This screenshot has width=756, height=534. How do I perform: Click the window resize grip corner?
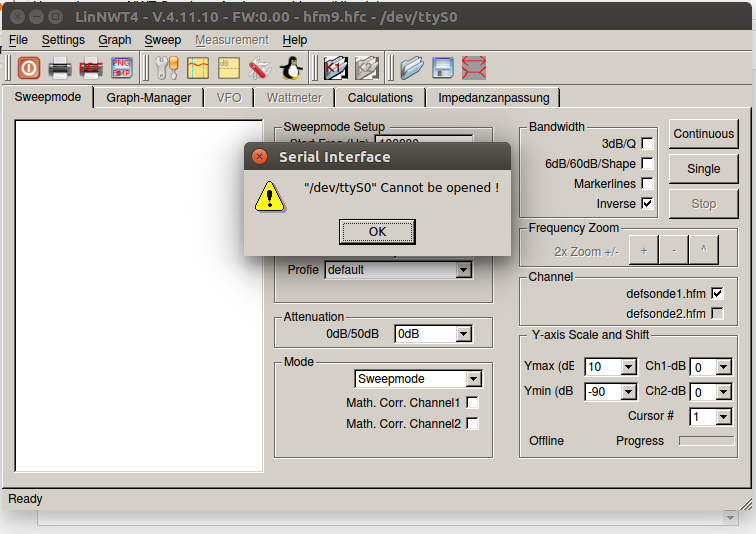coord(746,504)
